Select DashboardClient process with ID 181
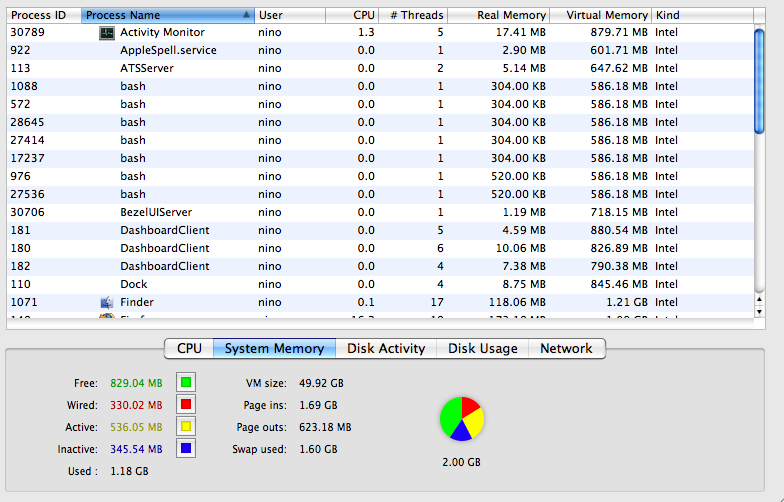 tap(380, 230)
